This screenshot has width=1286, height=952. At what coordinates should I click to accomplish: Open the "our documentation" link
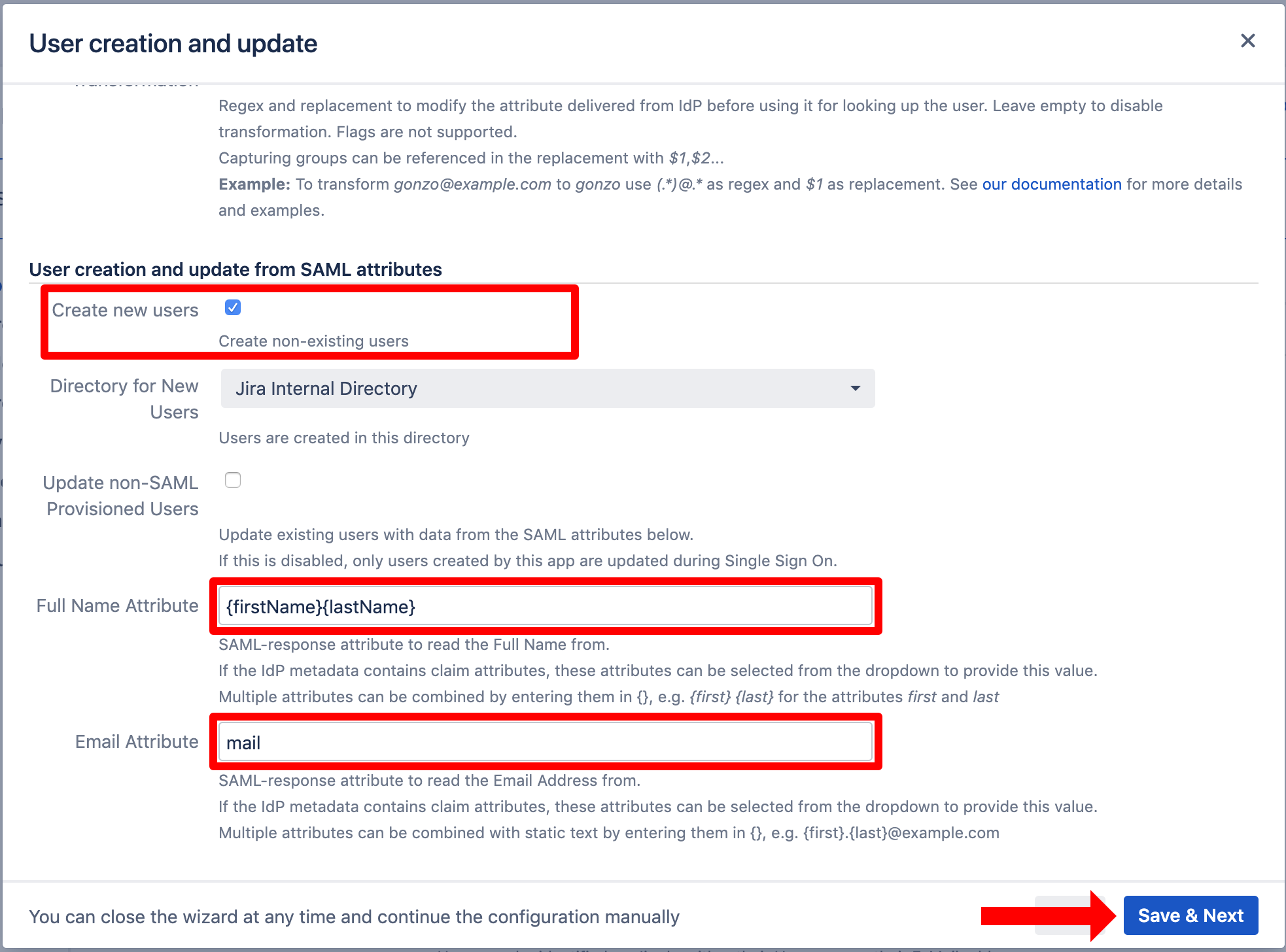tap(1052, 184)
